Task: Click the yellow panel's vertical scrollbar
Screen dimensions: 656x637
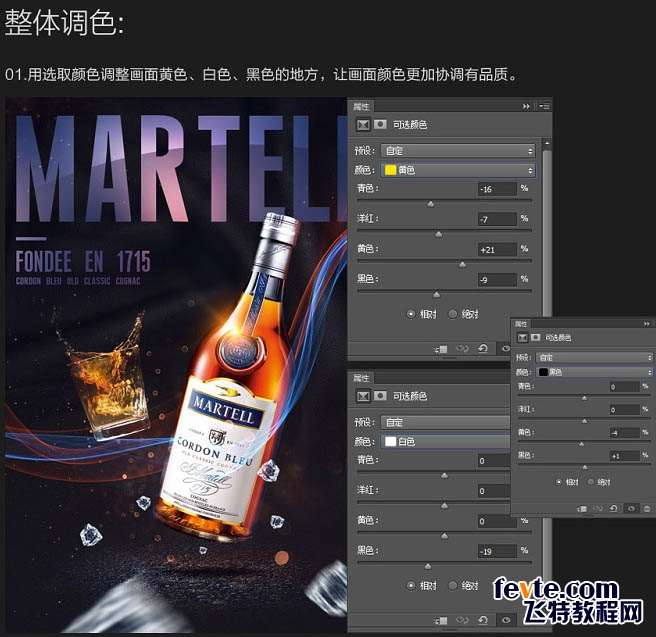Action: point(546,232)
